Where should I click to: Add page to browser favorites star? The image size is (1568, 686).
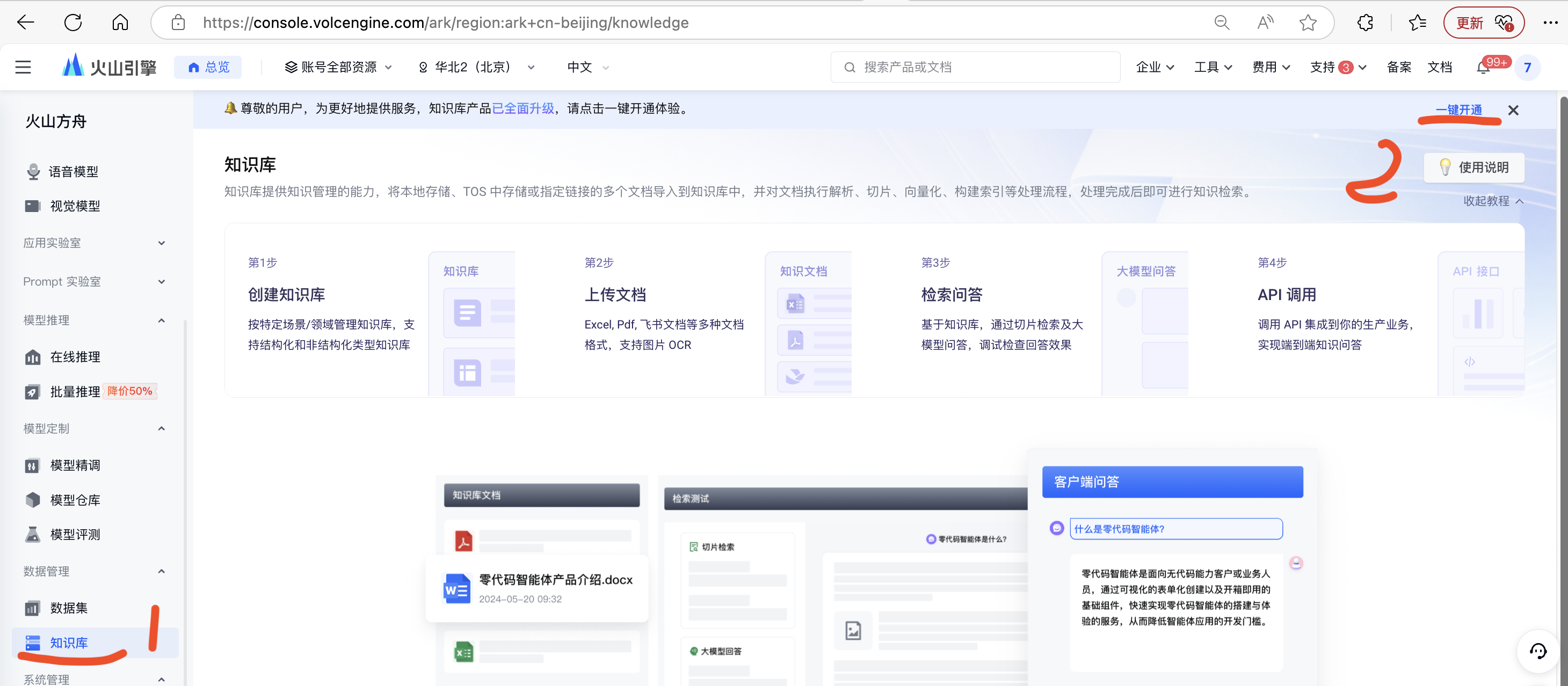[1308, 23]
